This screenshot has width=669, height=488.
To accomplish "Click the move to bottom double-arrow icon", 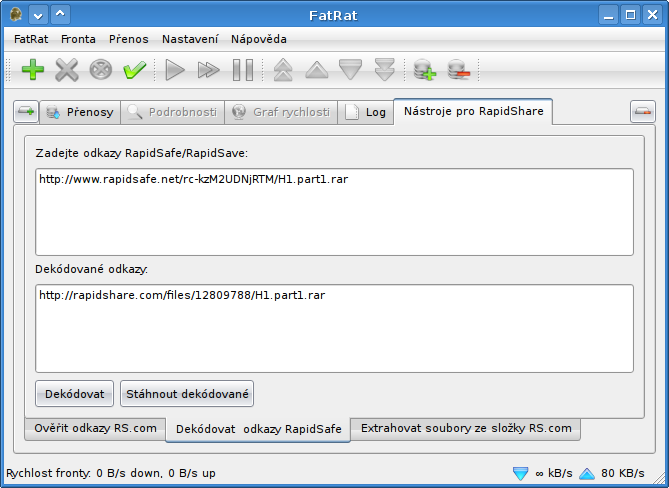I will point(384,70).
